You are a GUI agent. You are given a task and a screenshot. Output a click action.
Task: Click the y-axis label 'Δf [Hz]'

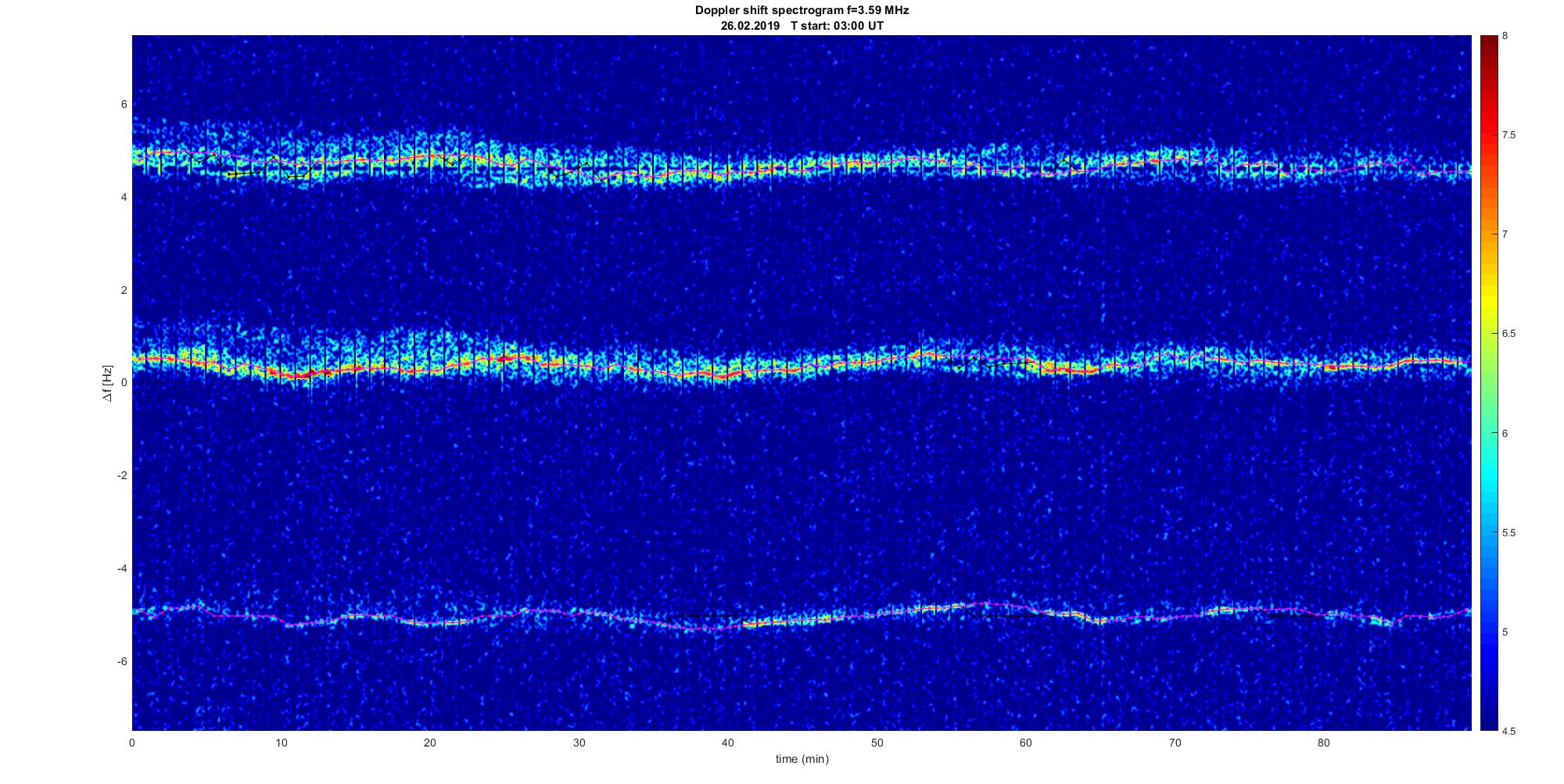coord(108,383)
